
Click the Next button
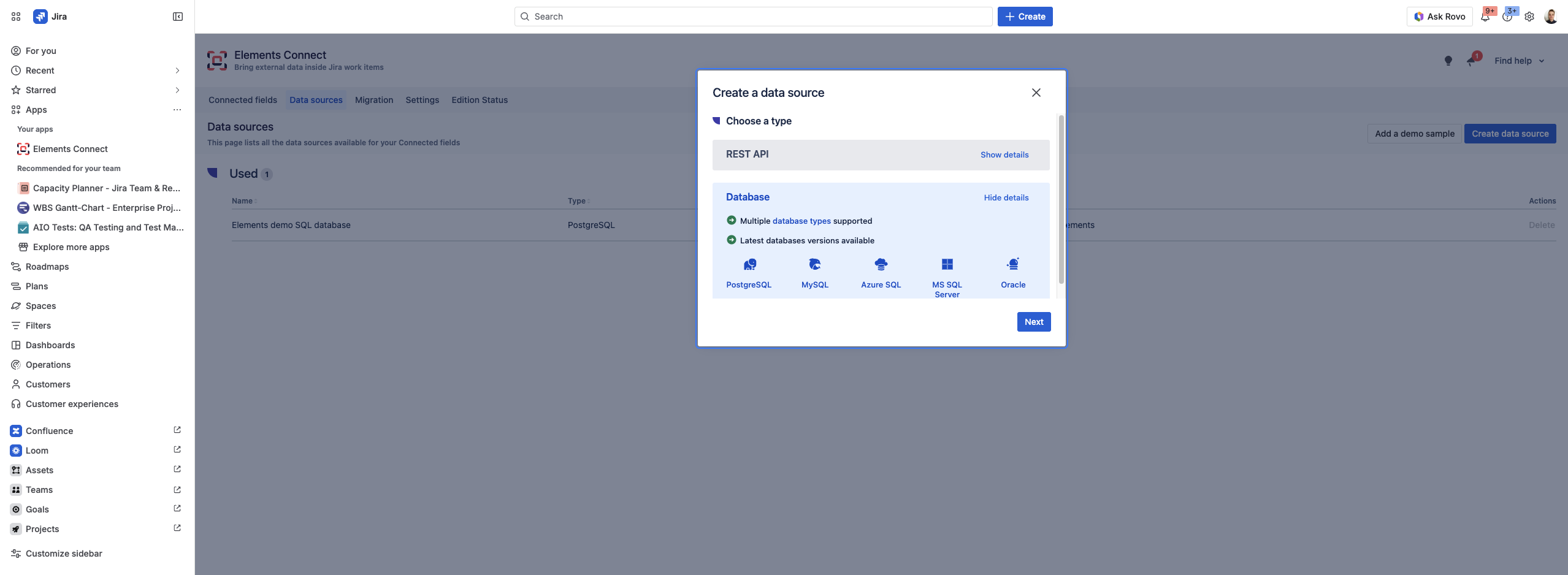(1034, 322)
